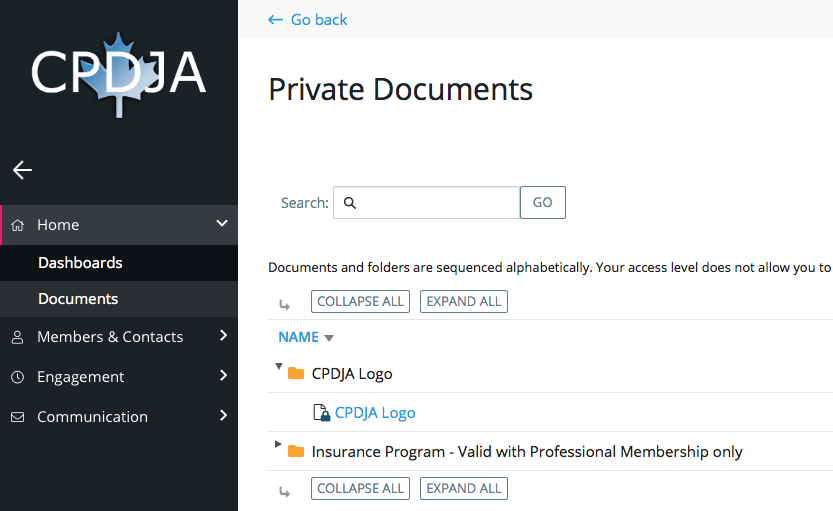833x511 pixels.
Task: Click the CPDJA Logo folder icon
Action: (295, 374)
